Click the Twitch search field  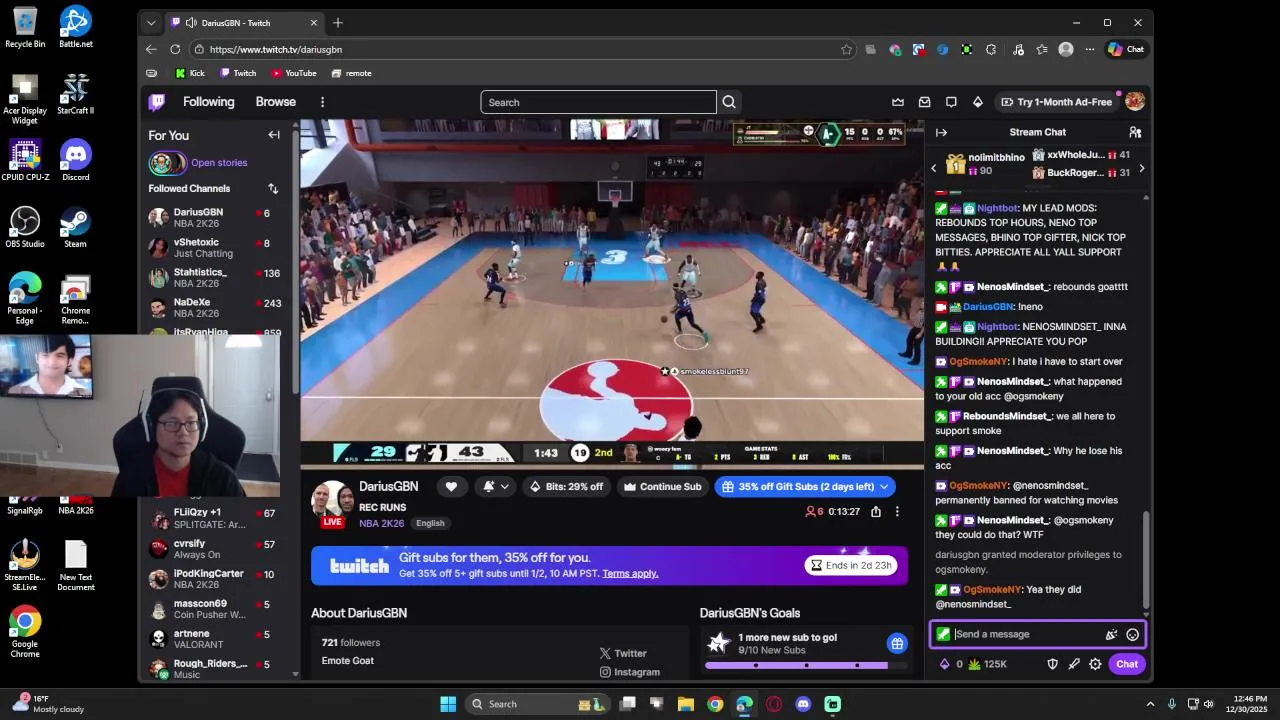click(598, 102)
